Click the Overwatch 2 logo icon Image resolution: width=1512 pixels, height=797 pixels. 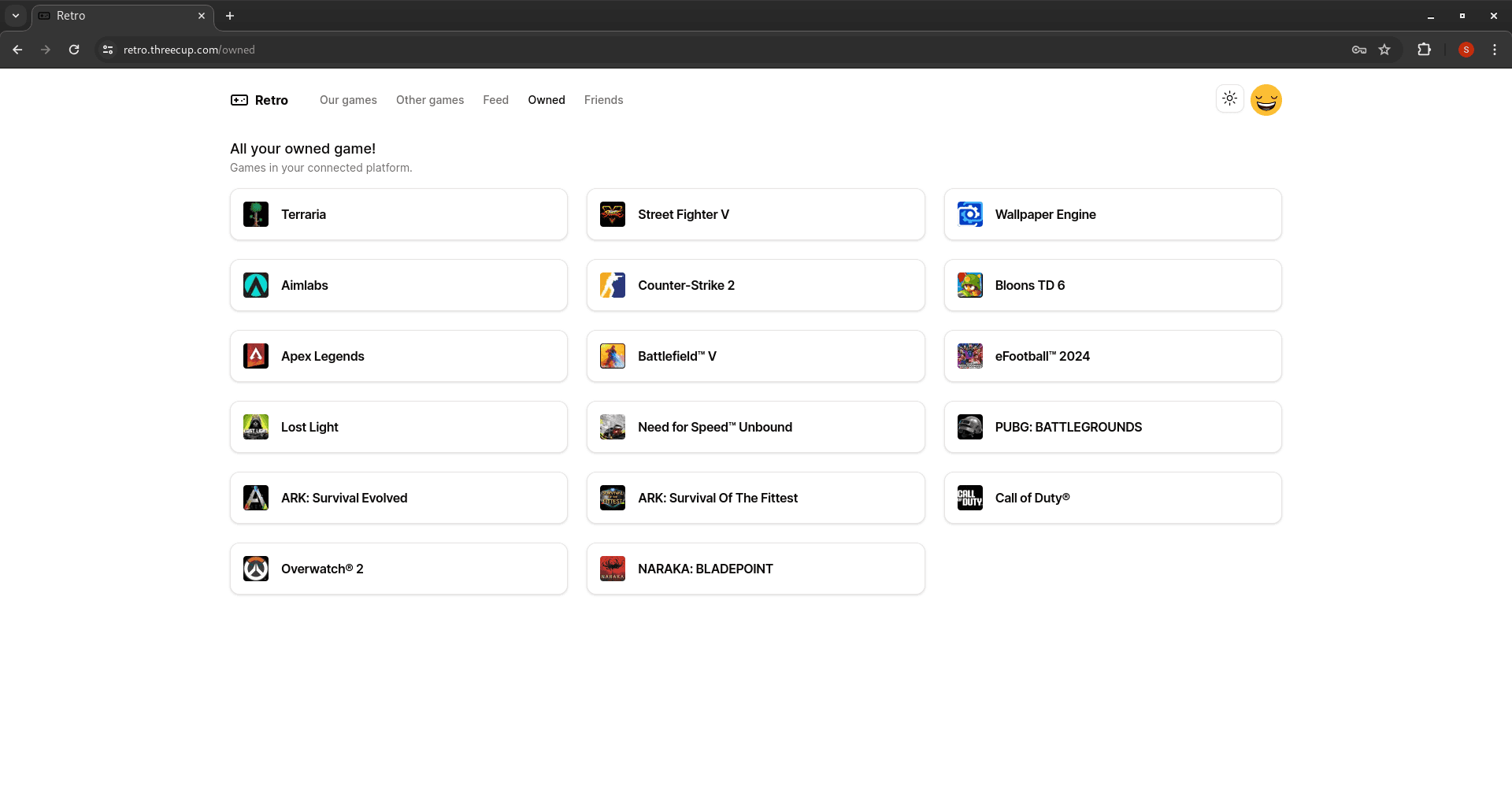point(256,569)
